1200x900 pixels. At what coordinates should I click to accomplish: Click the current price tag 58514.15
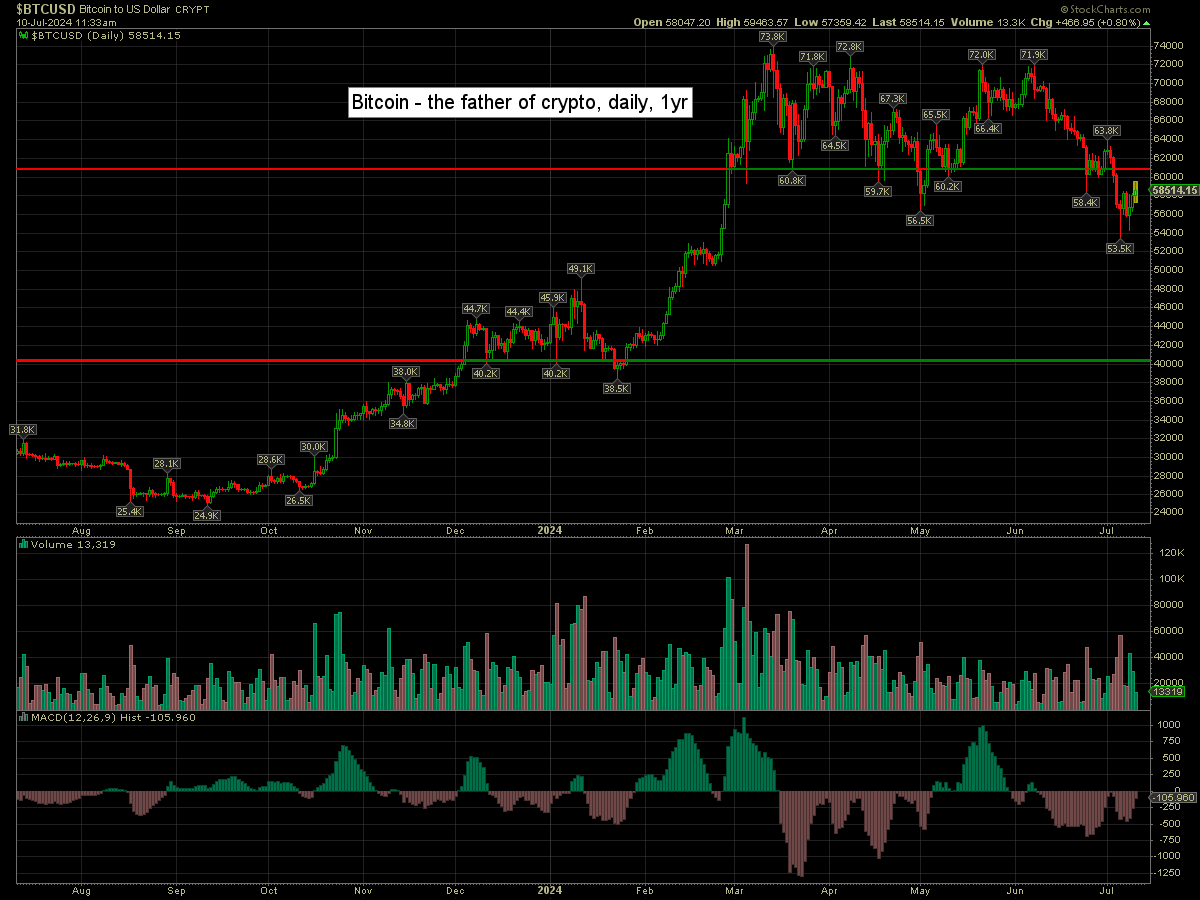pyautogui.click(x=1172, y=189)
